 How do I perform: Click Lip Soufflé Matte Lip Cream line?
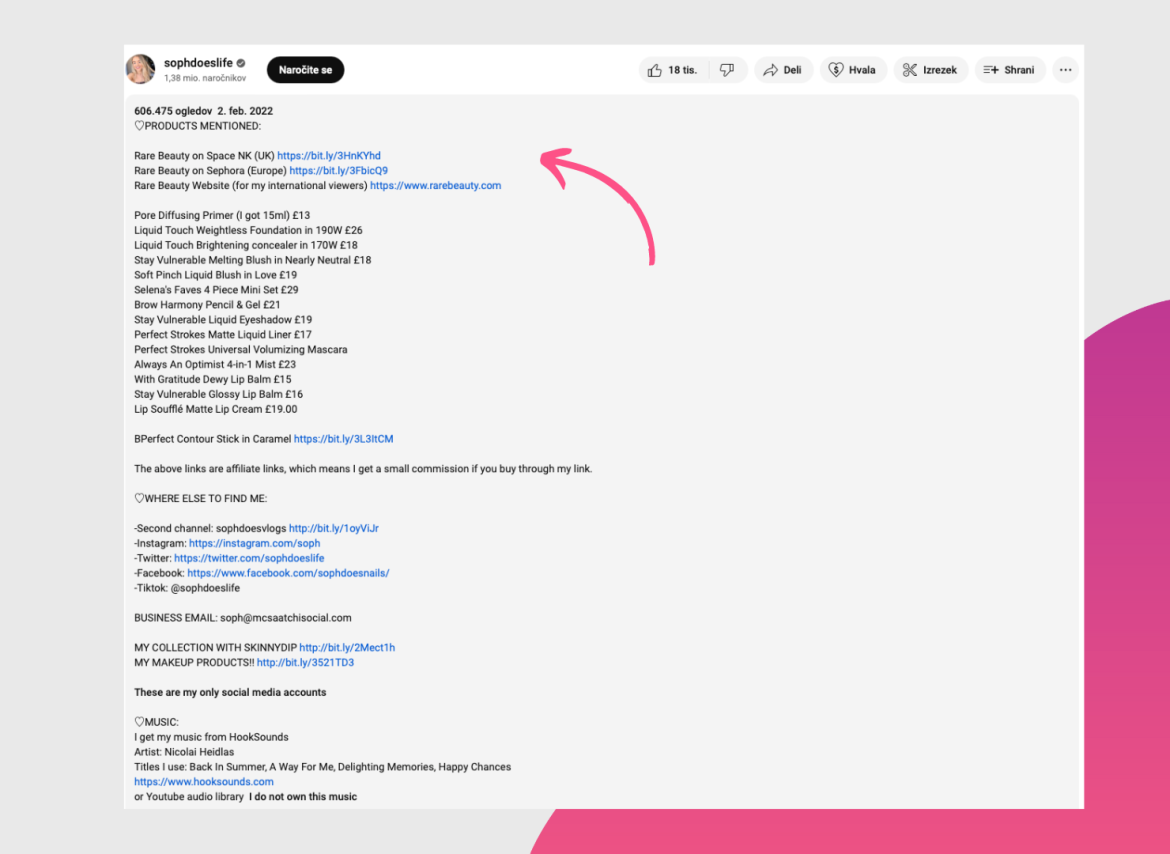216,409
